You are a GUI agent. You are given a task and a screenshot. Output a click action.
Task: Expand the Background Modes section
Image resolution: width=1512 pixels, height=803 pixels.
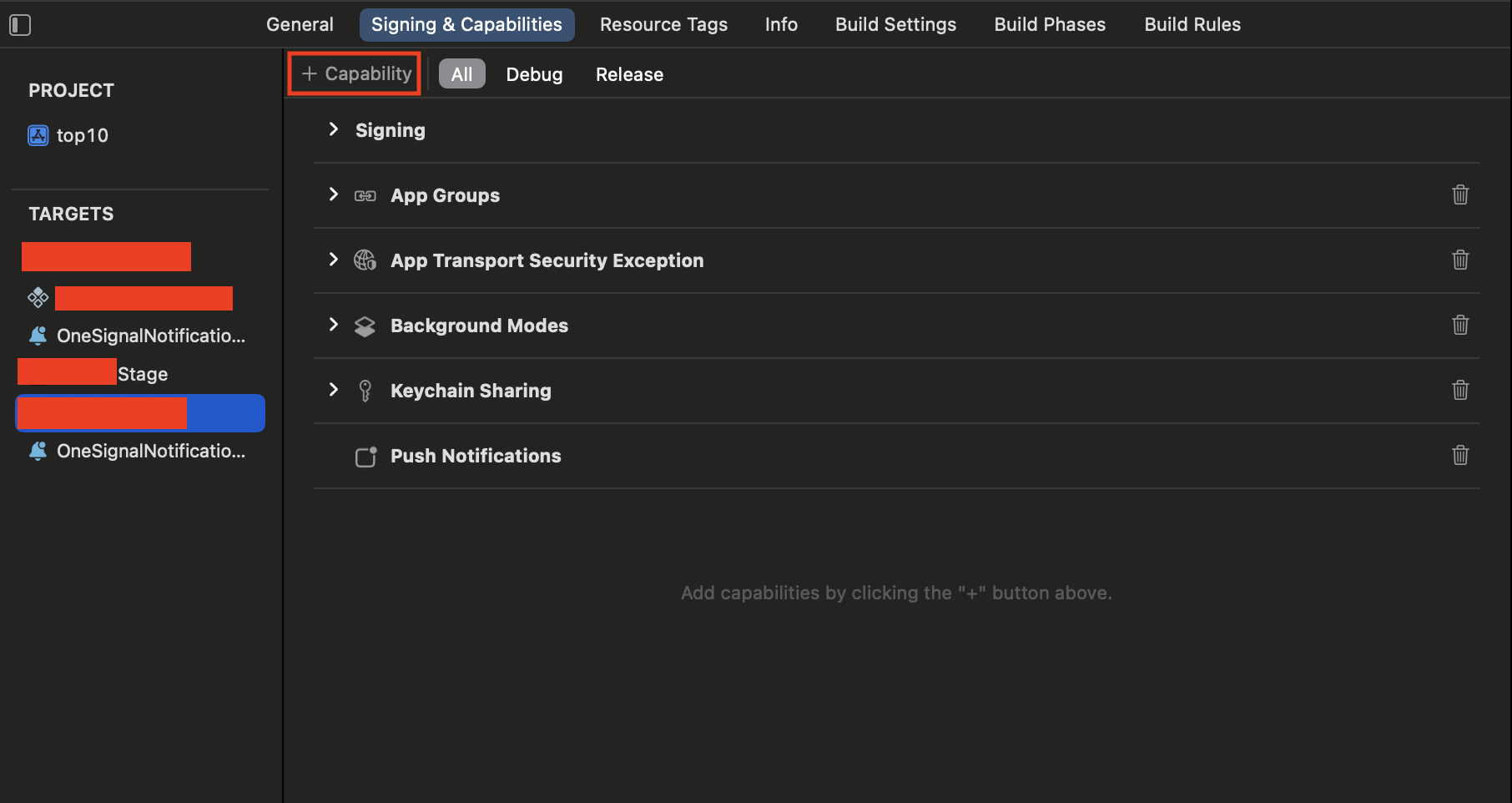(x=334, y=325)
